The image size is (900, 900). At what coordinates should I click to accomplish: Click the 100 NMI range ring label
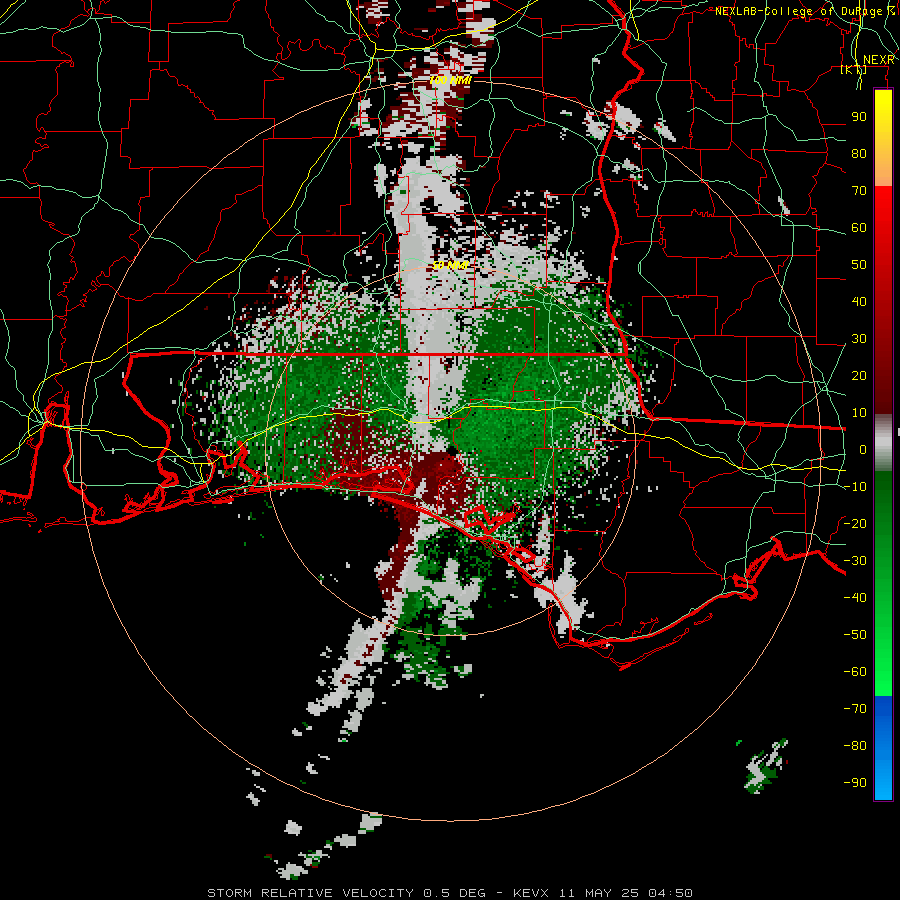click(450, 80)
